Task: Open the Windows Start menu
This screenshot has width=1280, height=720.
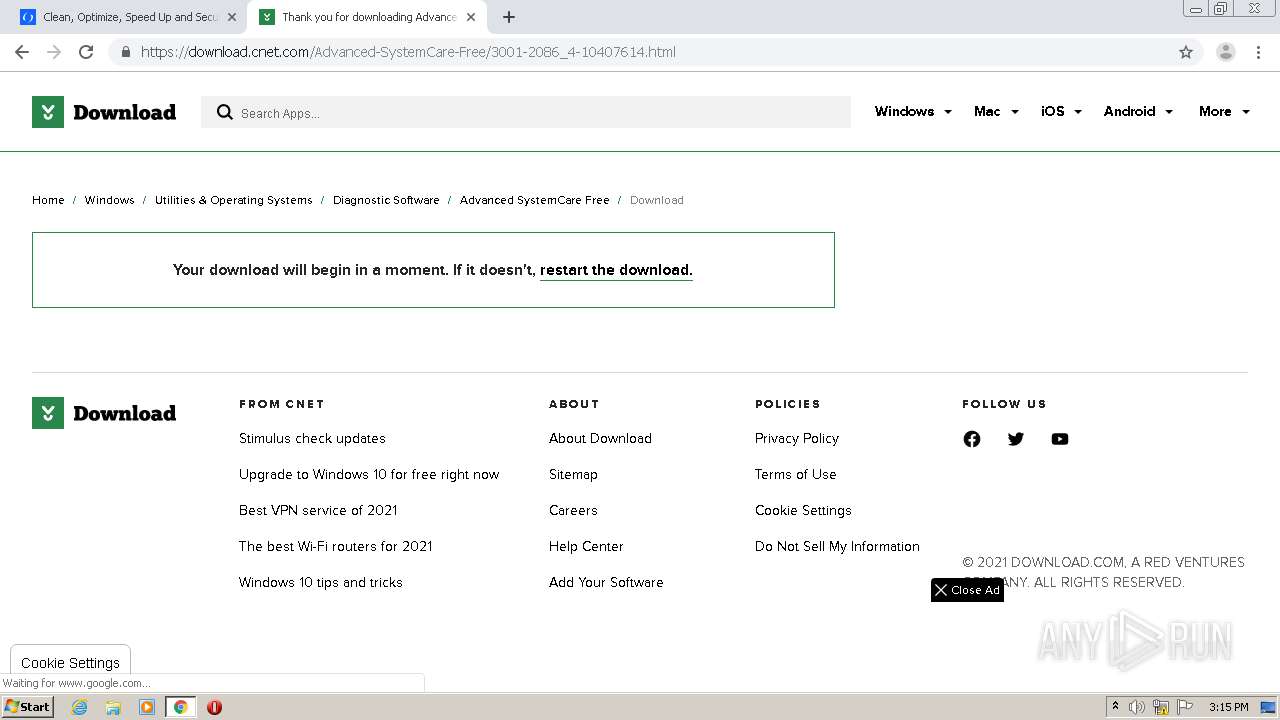Action: click(x=28, y=707)
